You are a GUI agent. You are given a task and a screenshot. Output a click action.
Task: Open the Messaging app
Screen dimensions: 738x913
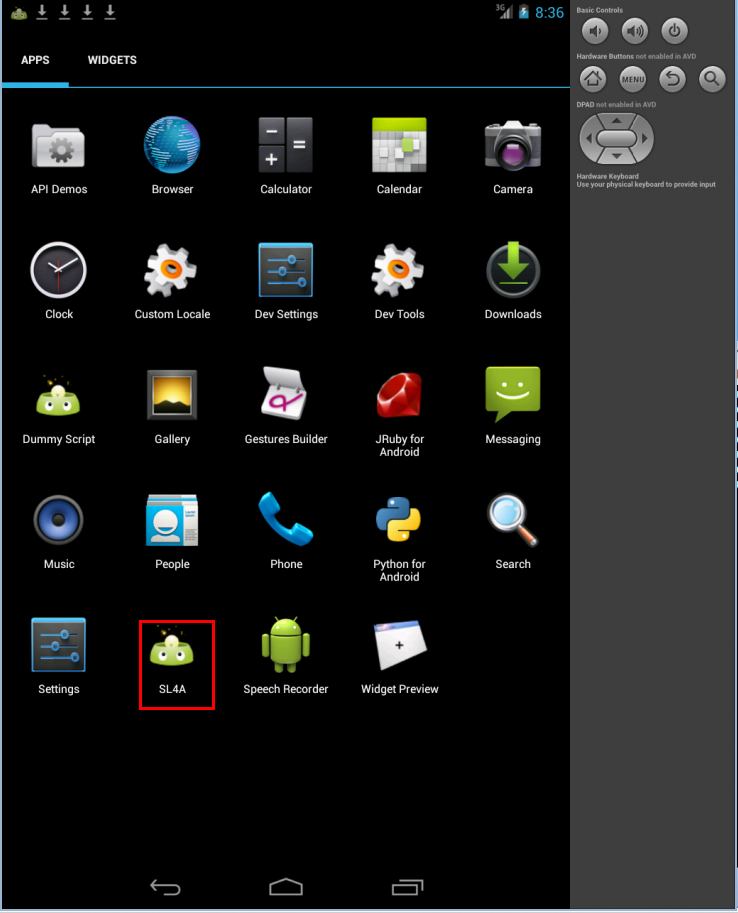click(513, 406)
